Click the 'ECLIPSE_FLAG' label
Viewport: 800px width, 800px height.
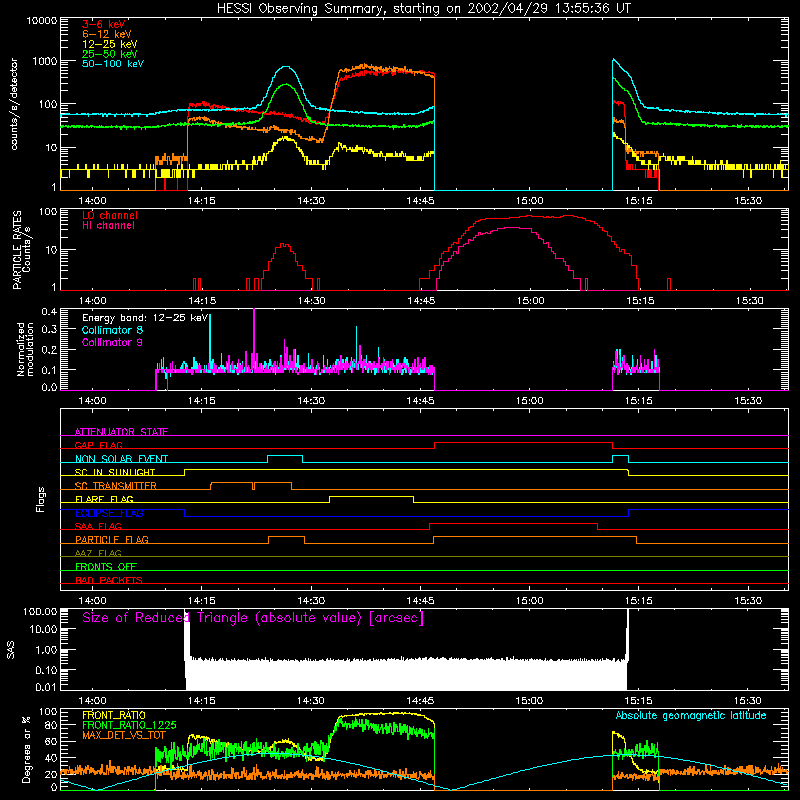109,513
